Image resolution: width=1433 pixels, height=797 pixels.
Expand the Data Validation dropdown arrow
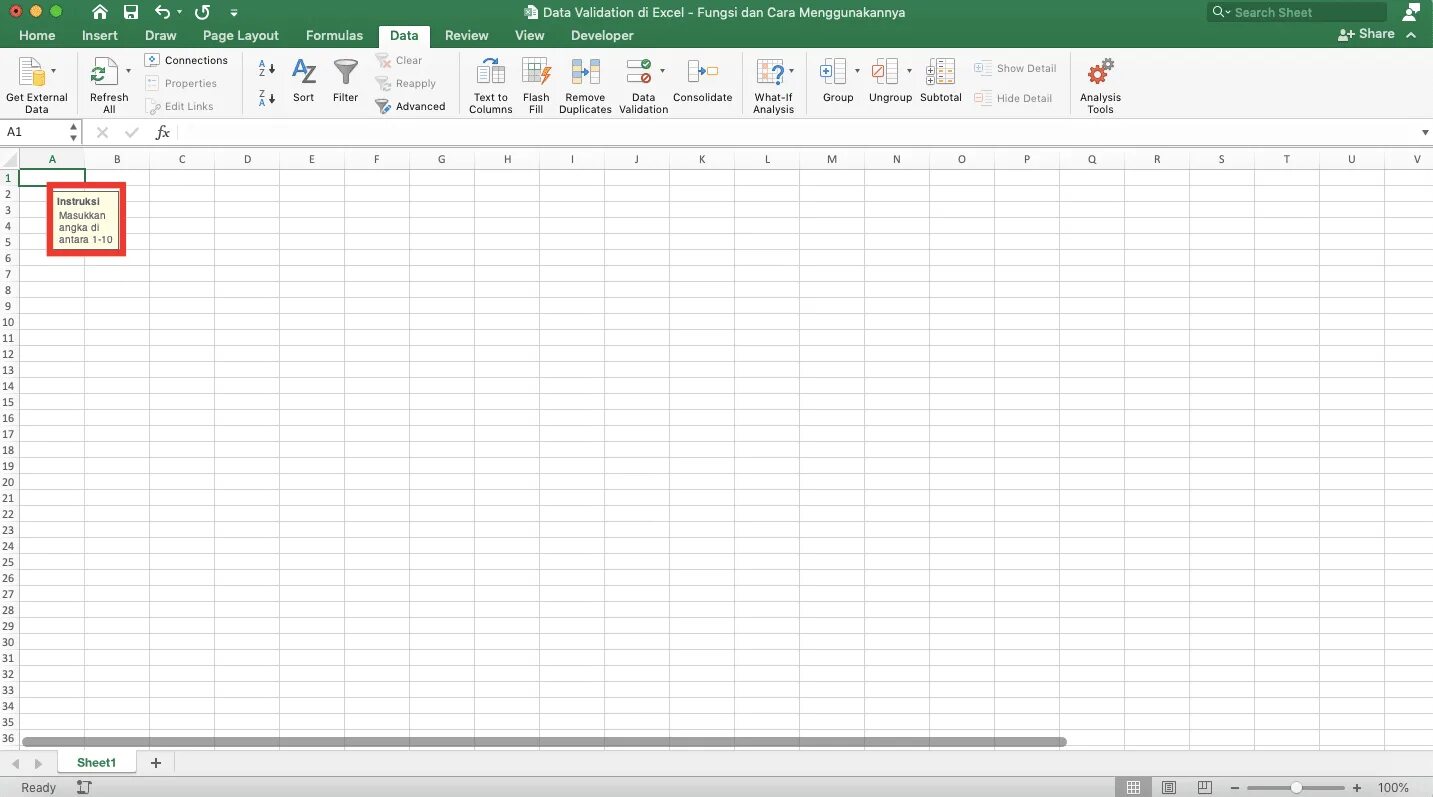662,72
